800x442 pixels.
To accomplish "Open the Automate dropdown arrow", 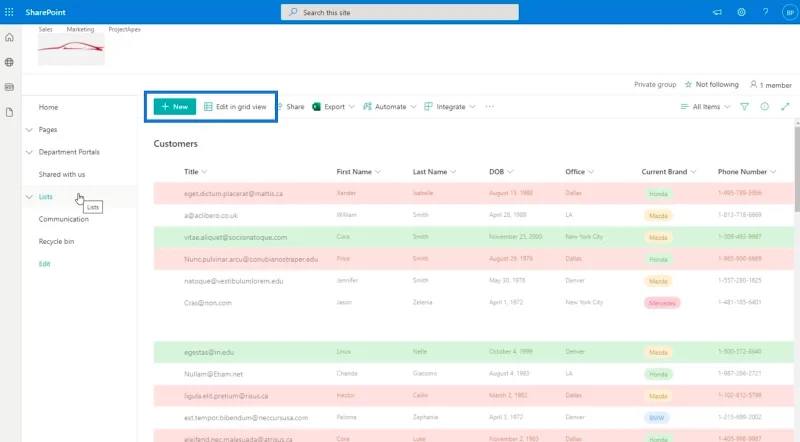I will (x=413, y=107).
